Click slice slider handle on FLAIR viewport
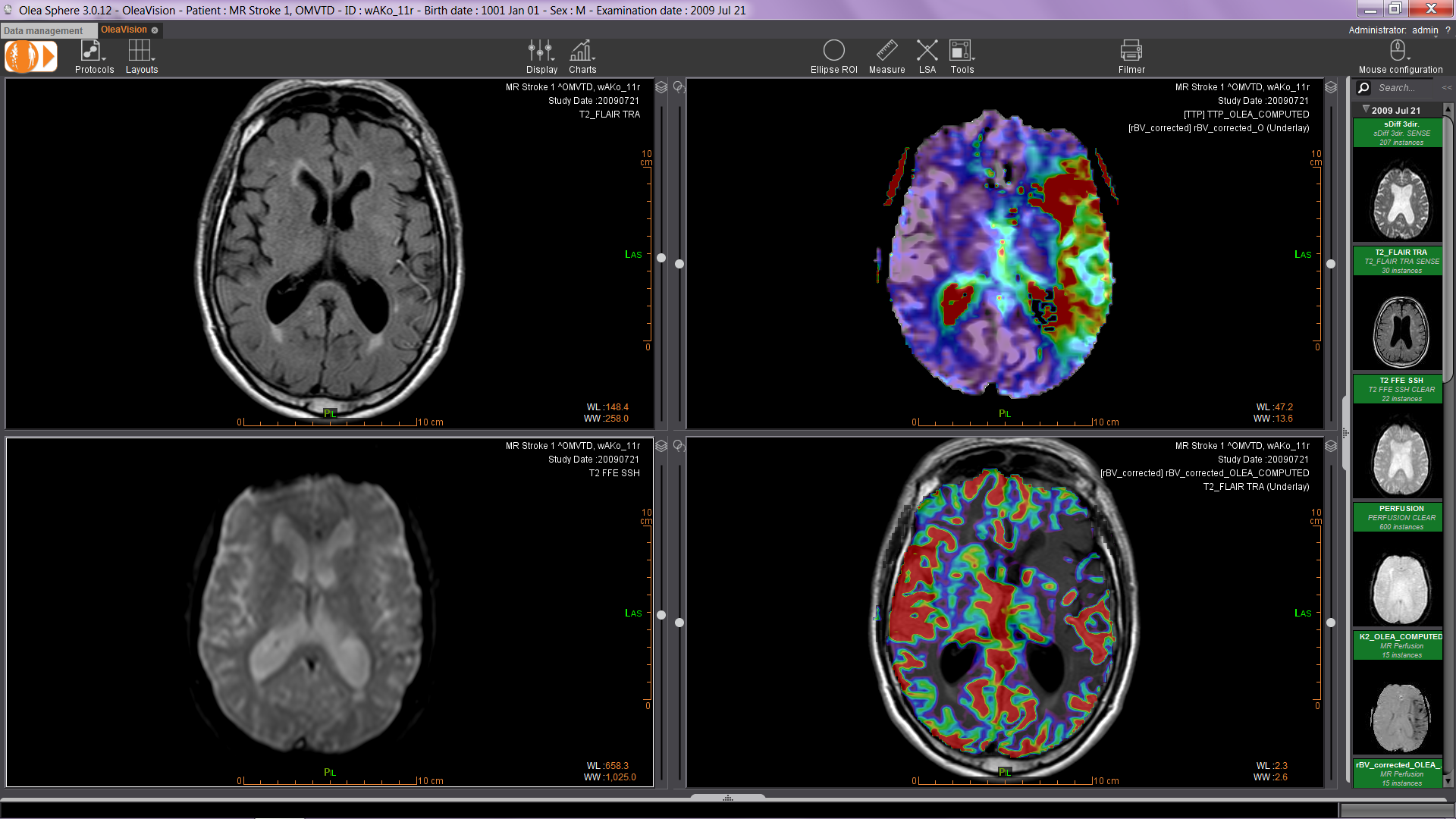Image resolution: width=1456 pixels, height=819 pixels. pos(661,258)
